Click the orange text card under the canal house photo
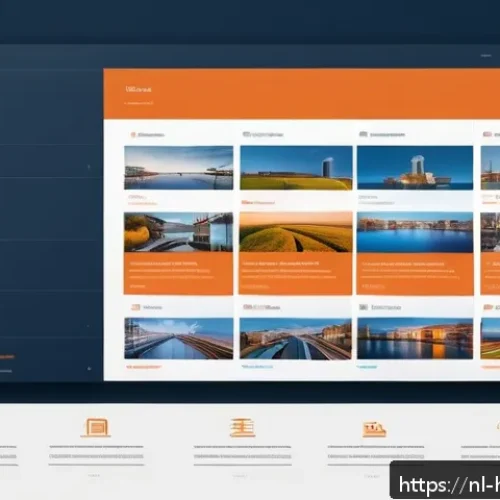Image resolution: width=500 pixels, height=500 pixels. (178, 274)
